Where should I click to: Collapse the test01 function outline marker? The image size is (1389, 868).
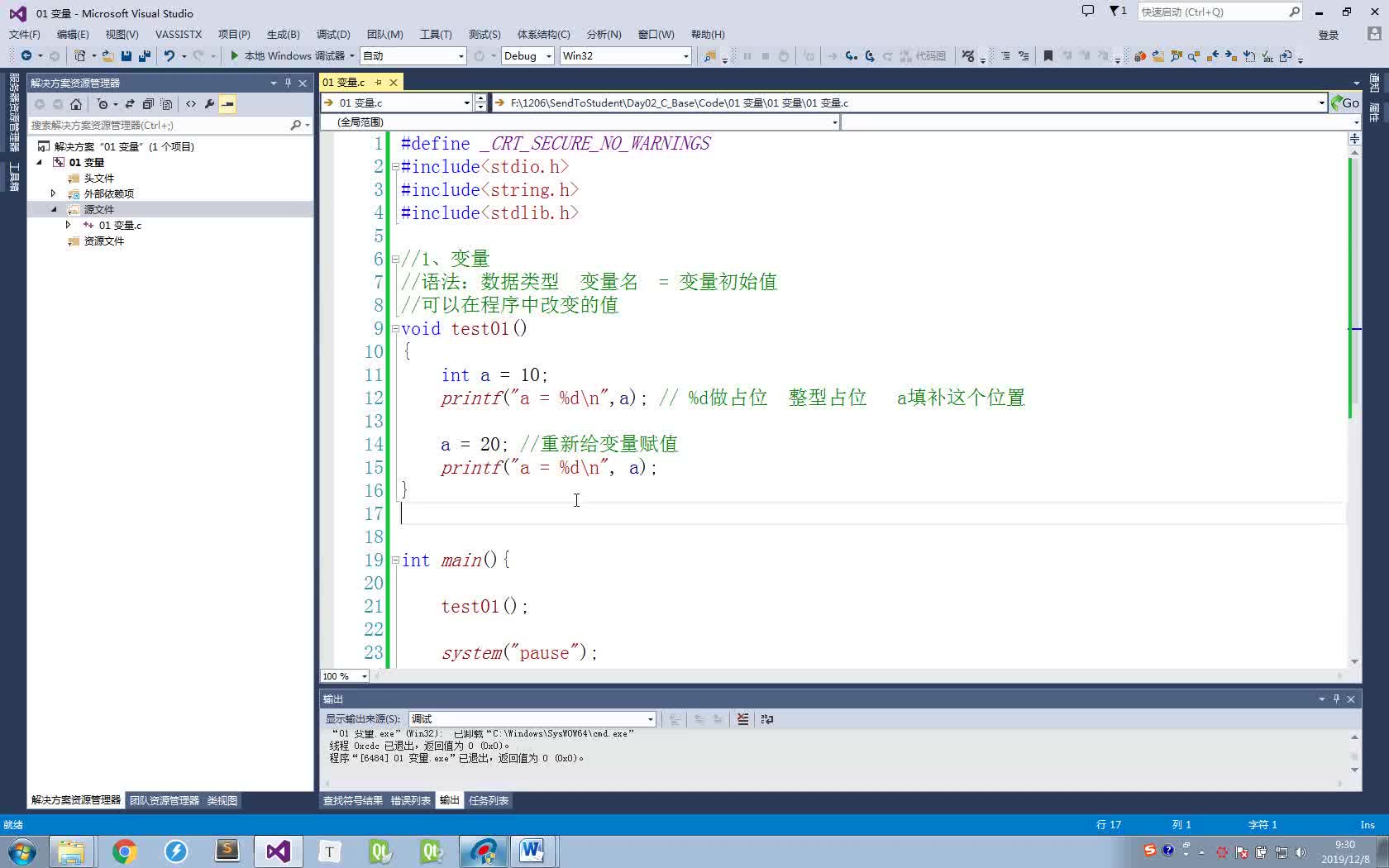tap(394, 328)
